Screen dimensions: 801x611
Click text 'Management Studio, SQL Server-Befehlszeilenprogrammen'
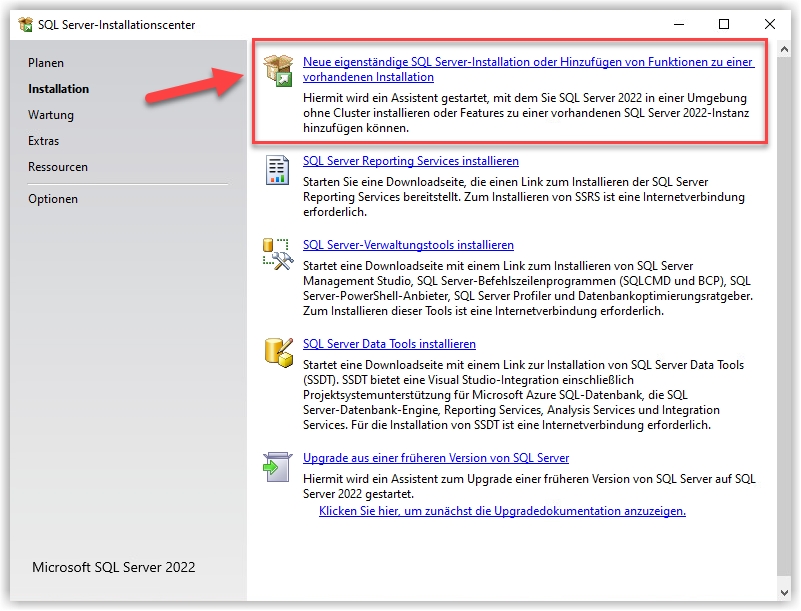point(459,281)
